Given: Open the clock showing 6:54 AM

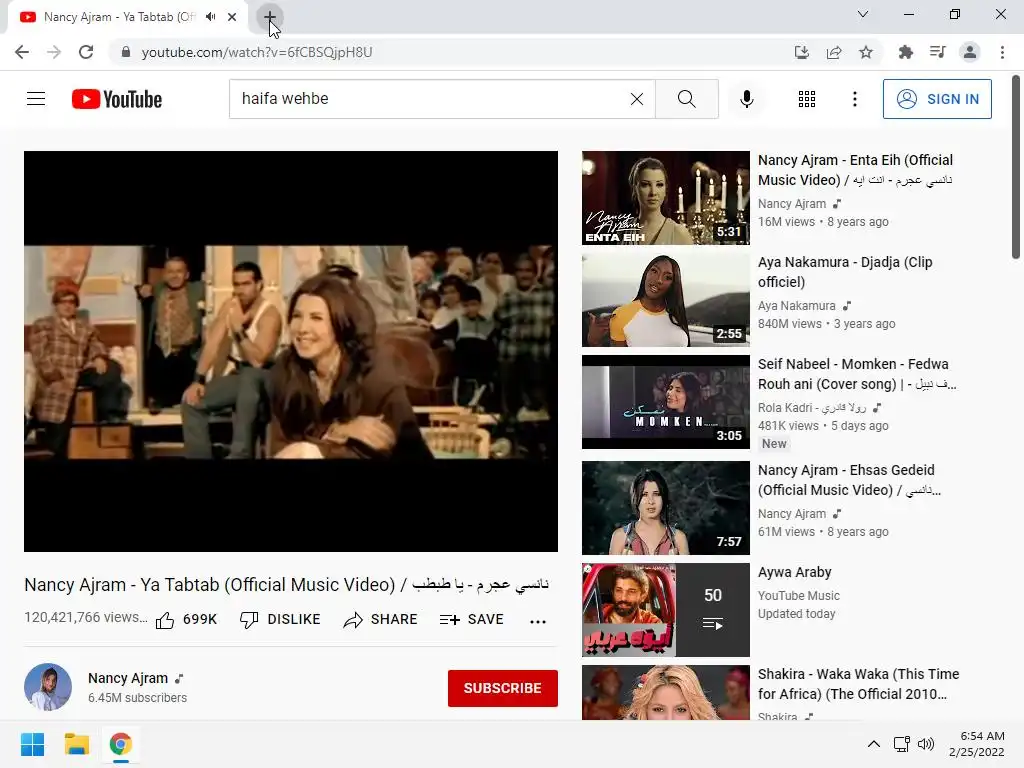Looking at the screenshot, I should [976, 744].
